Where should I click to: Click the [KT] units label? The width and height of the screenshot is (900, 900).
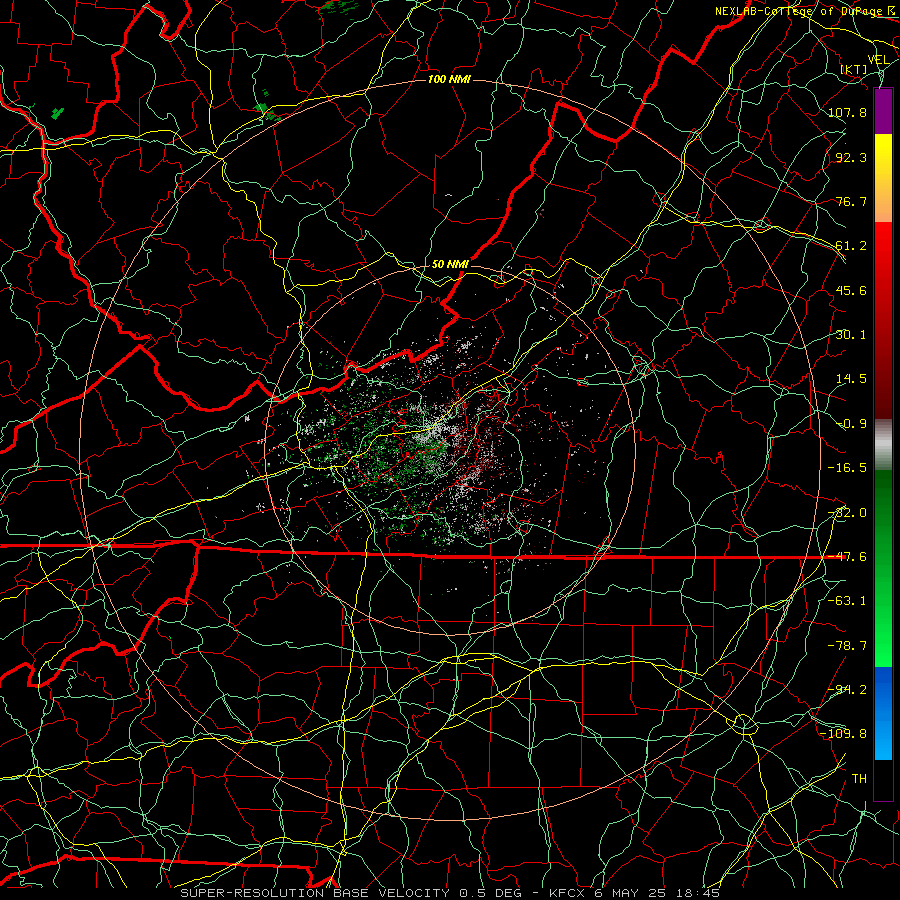pyautogui.click(x=854, y=69)
